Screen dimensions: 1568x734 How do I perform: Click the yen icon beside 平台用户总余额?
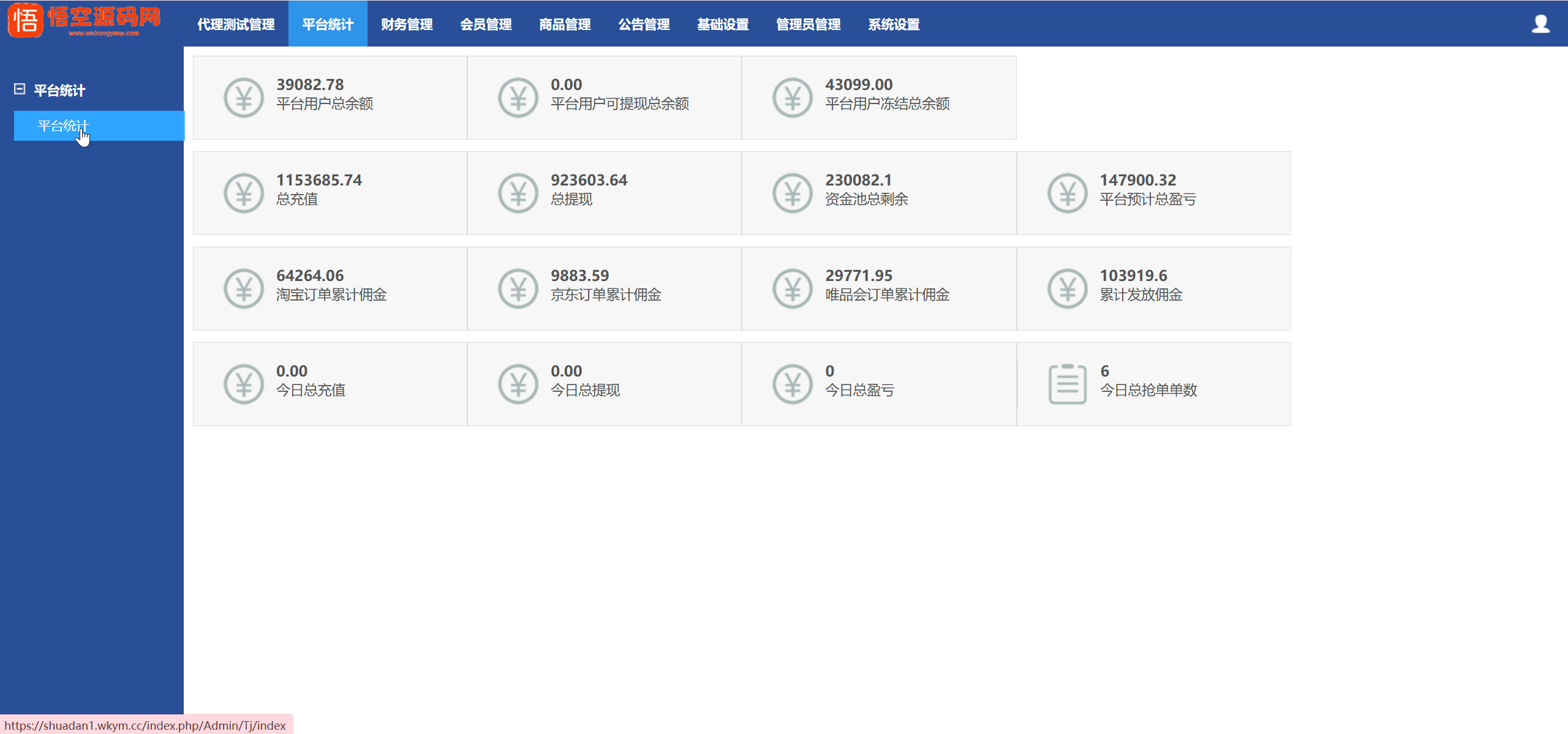click(244, 98)
